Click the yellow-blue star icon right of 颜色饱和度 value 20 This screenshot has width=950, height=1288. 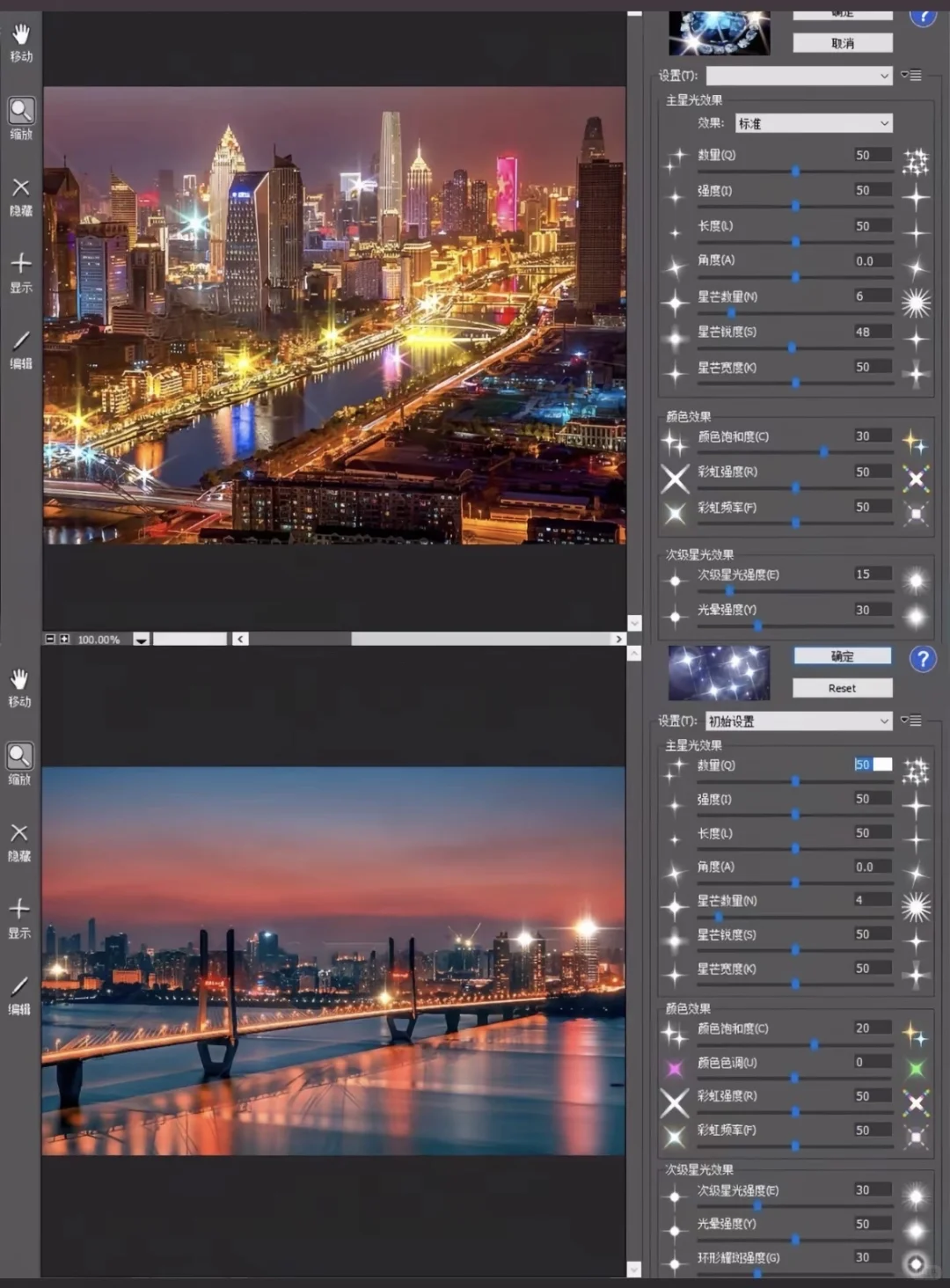[x=916, y=1035]
